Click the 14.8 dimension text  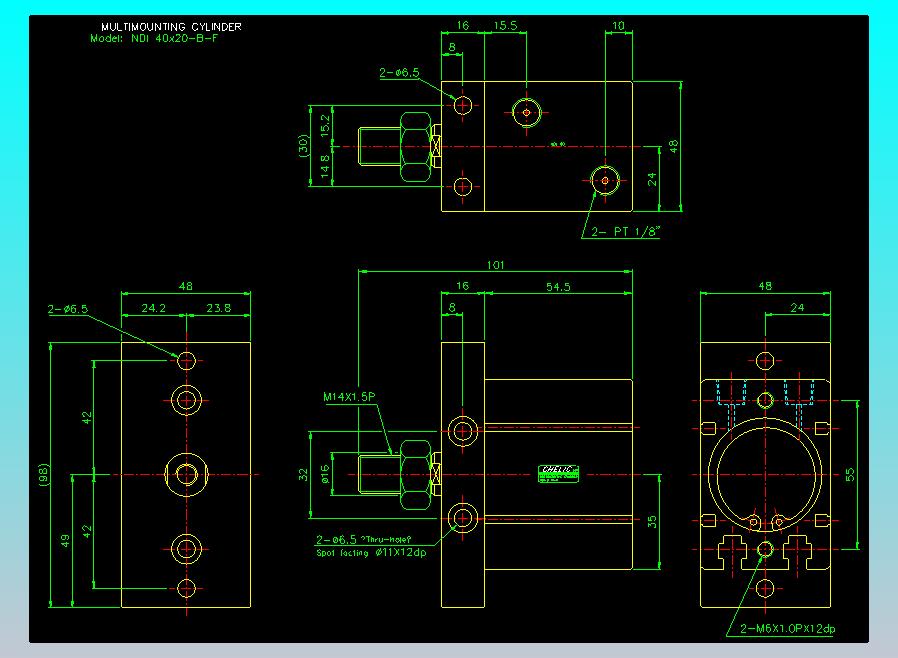coord(325,167)
